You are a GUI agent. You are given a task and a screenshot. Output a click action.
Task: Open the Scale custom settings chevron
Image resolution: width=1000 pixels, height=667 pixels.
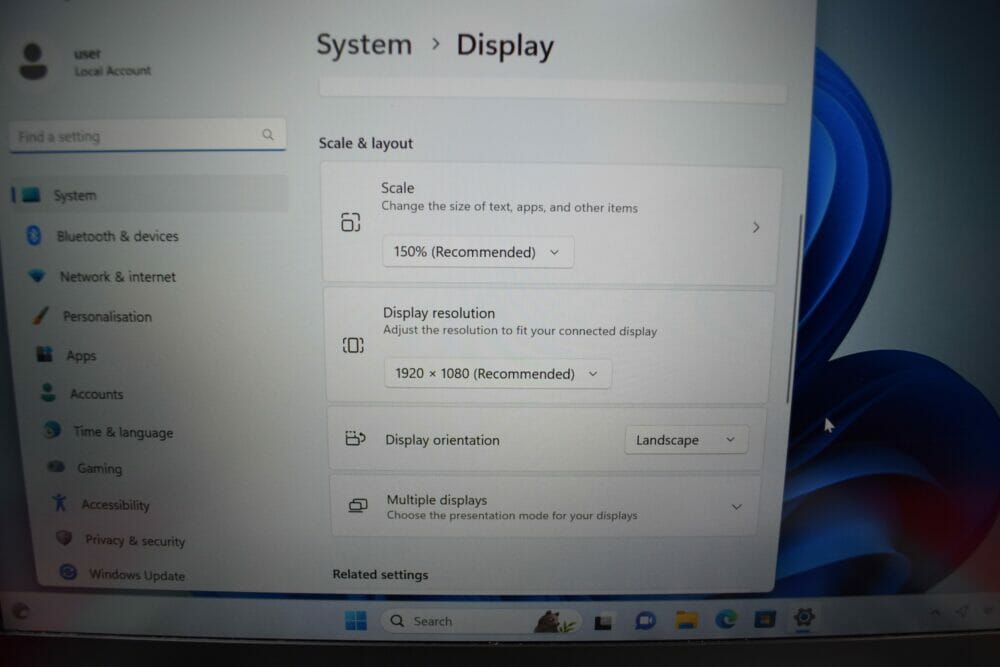click(756, 227)
